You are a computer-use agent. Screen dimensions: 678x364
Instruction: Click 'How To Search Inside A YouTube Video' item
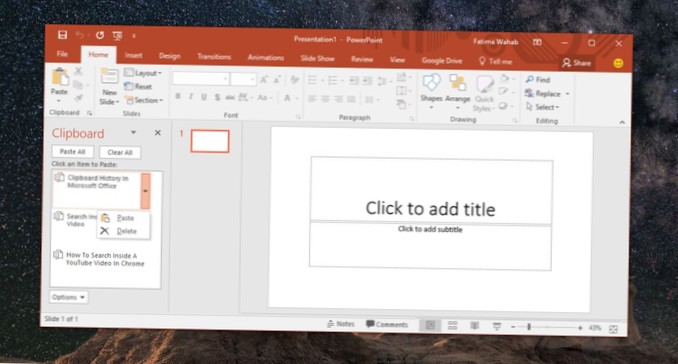105,259
